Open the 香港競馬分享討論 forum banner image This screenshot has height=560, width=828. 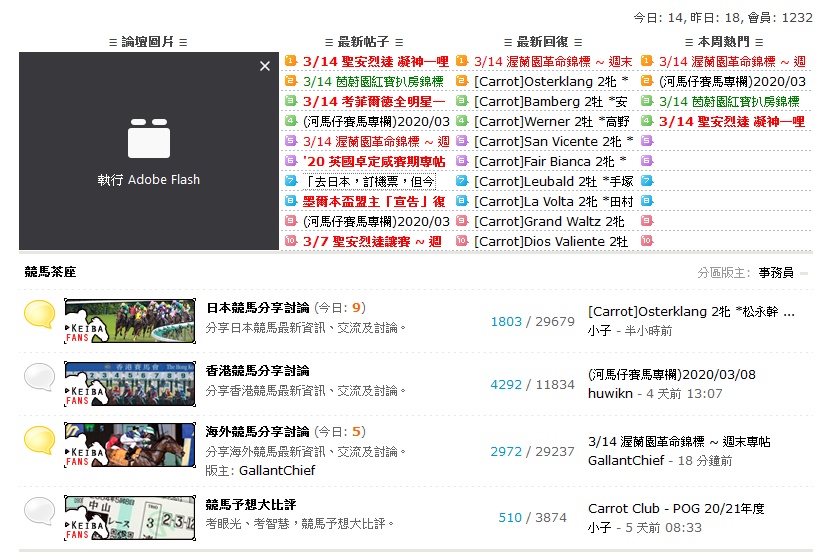pos(129,385)
